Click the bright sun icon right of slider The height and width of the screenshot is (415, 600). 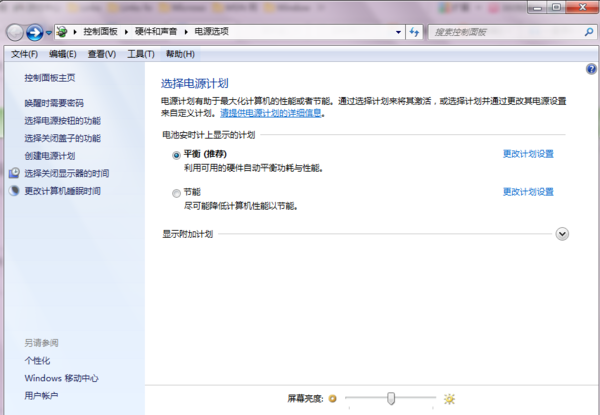point(449,399)
